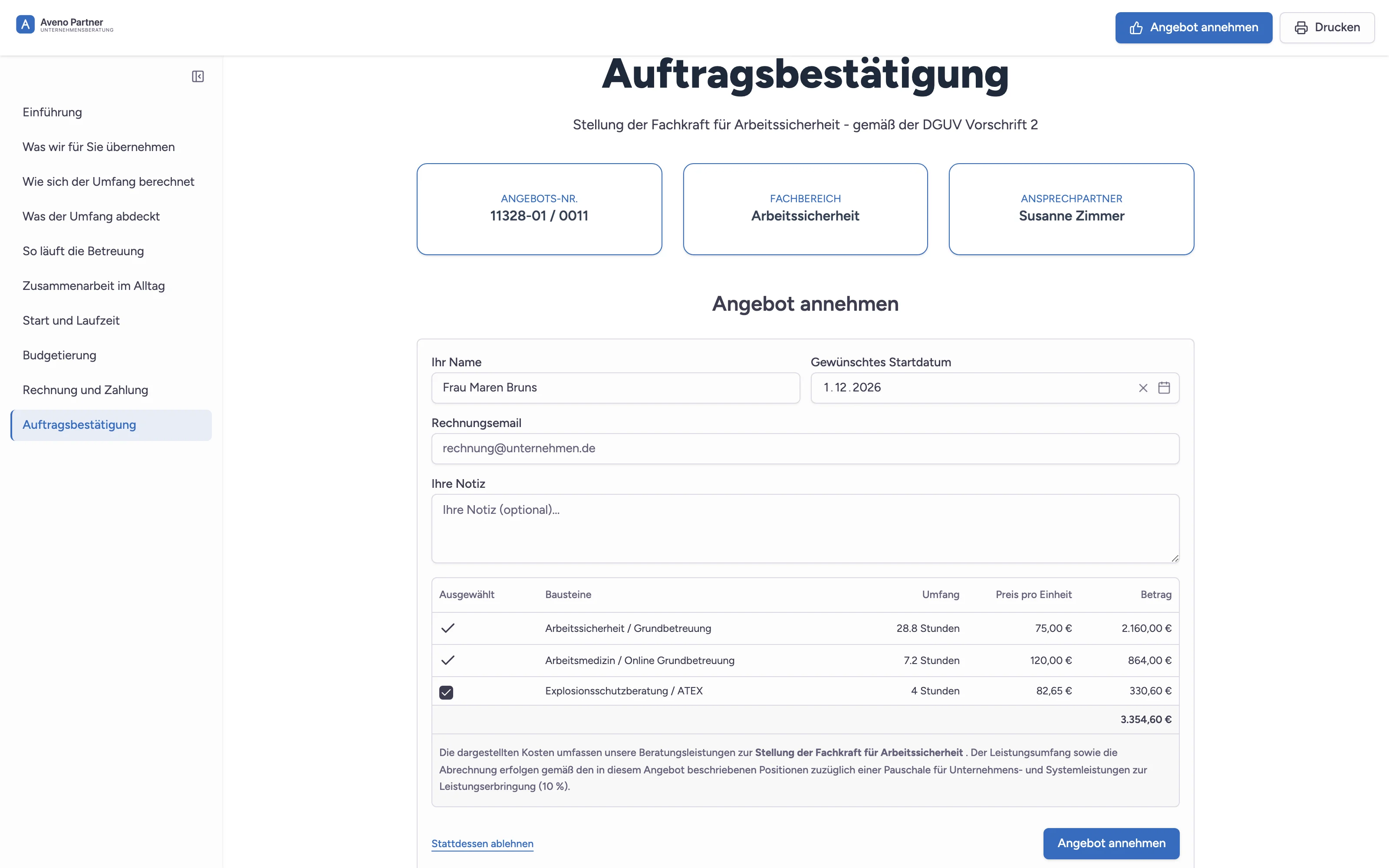This screenshot has height=868, width=1389.
Task: Click the checkmark in the Arbeitssicherheit row
Action: tap(448, 628)
